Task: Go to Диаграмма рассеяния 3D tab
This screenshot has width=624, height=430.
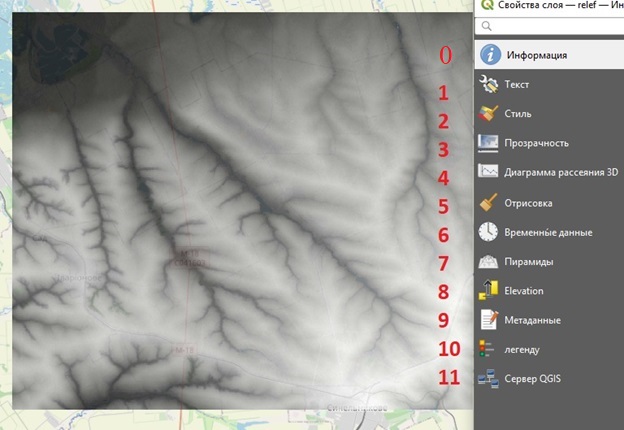Action: click(549, 172)
